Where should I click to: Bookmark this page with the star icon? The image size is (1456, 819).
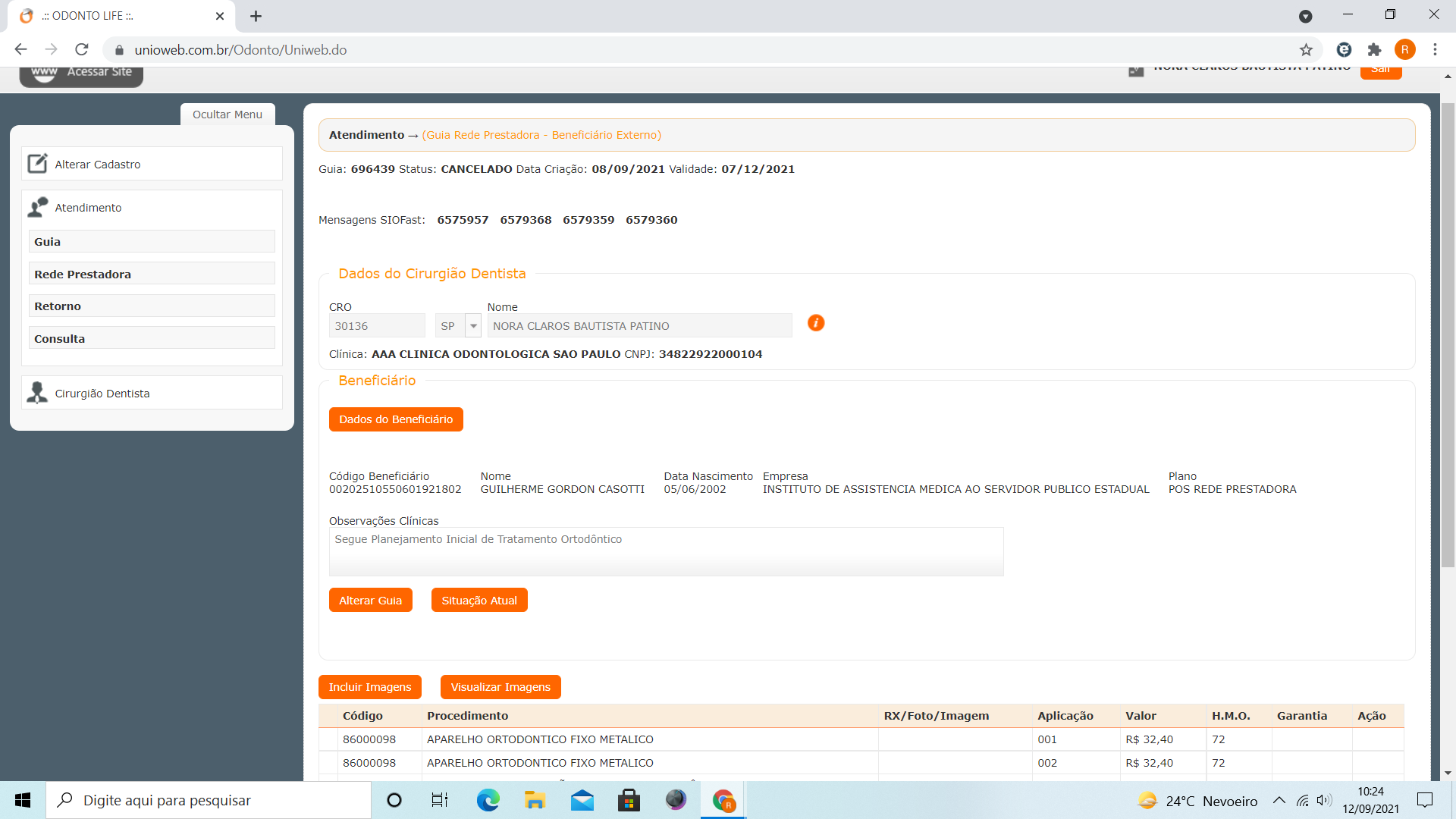coord(1306,50)
